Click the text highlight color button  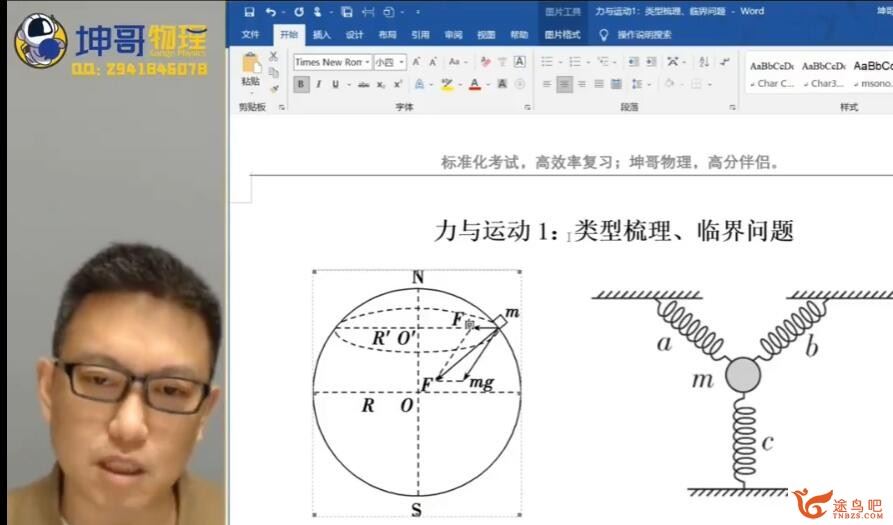[x=447, y=84]
